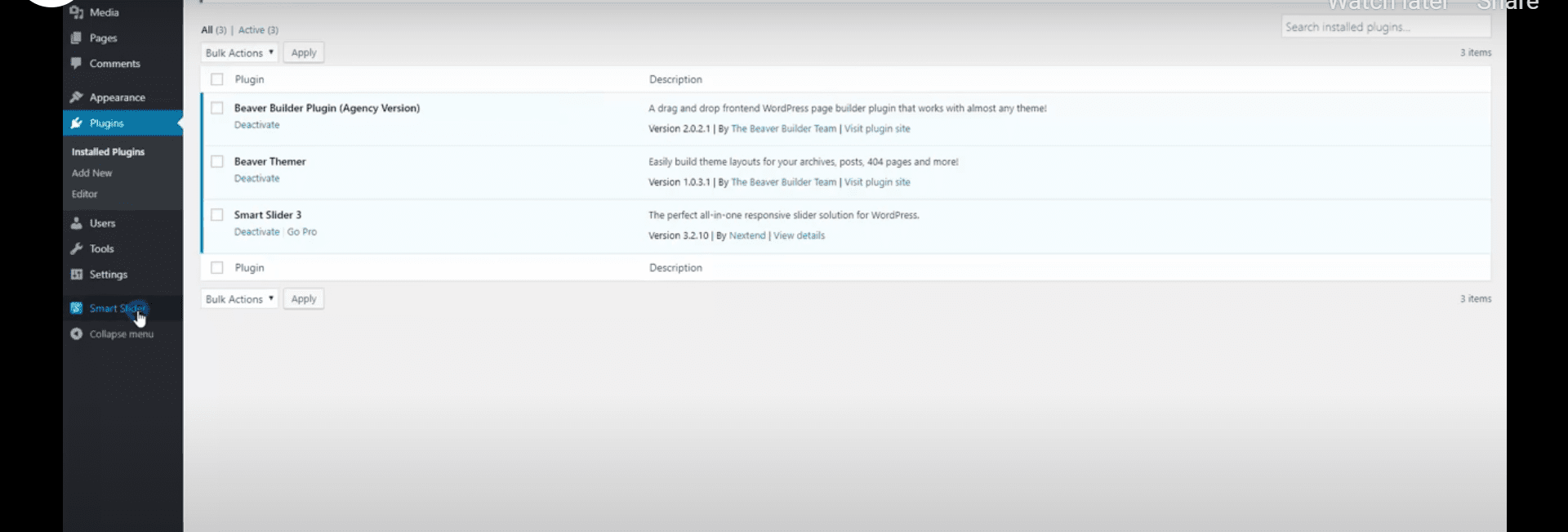Viewport: 1568px width, 532px height.
Task: Visit plugin site for Beaver Builder Plugin
Action: pos(877,129)
